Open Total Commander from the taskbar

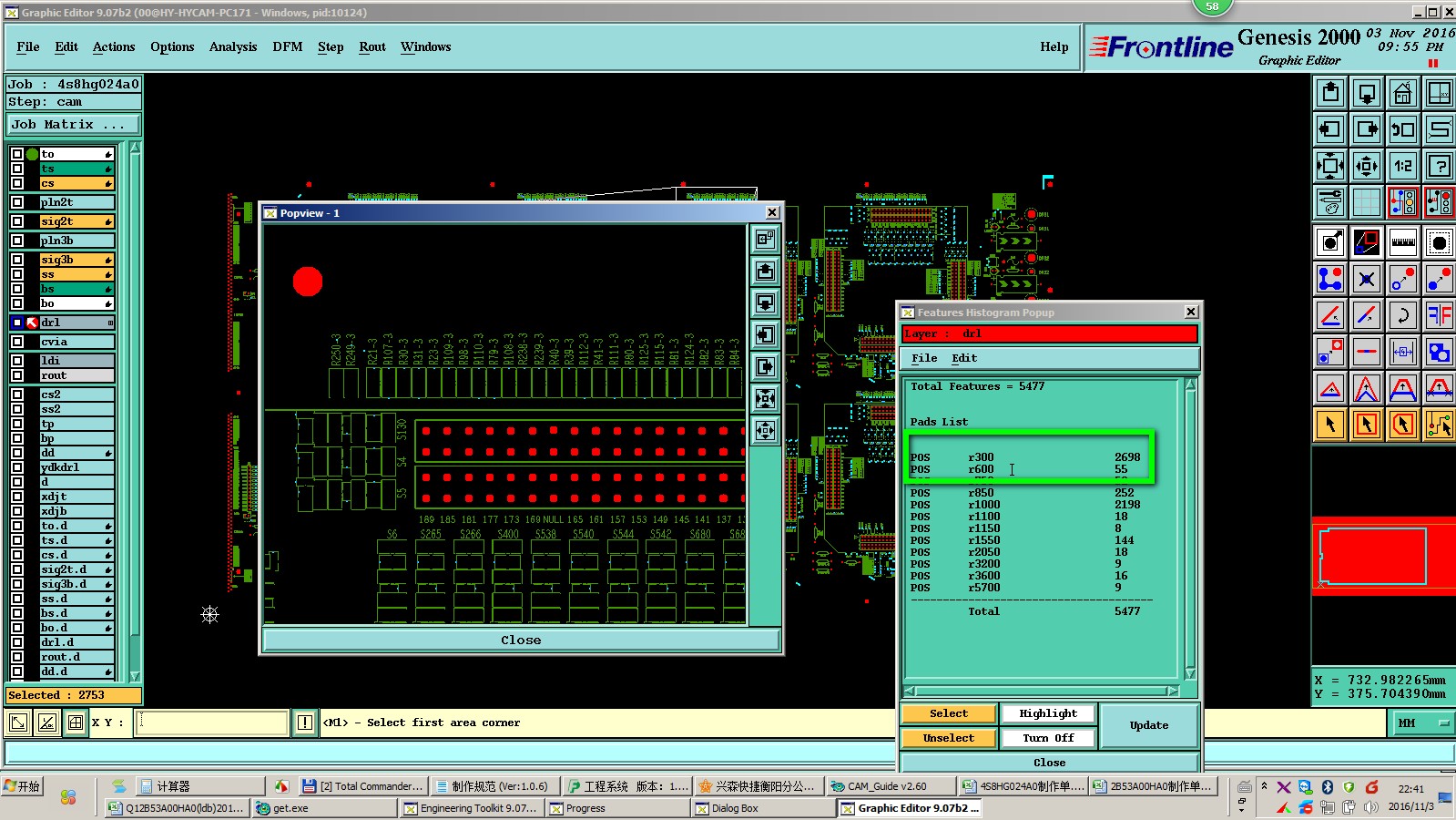(x=363, y=786)
